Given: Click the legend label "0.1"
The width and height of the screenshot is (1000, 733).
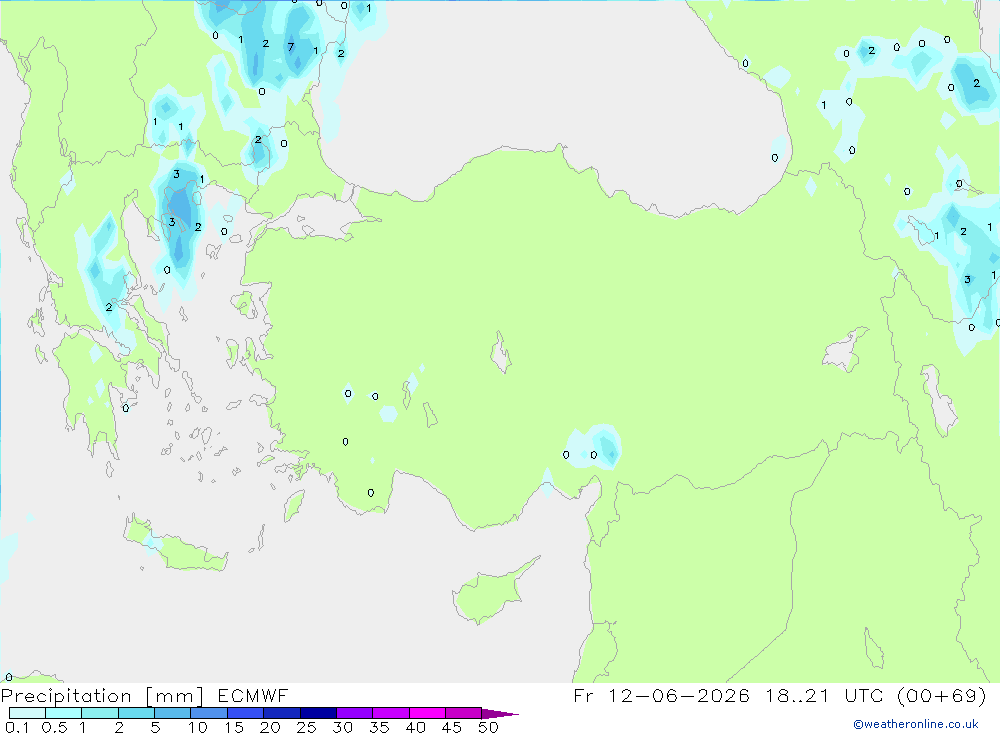Looking at the screenshot, I should click(17, 727).
